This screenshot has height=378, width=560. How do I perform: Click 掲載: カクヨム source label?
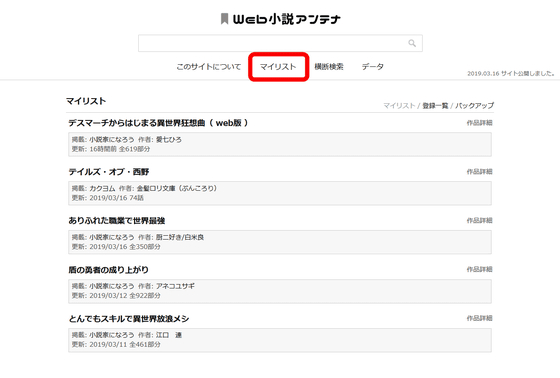point(94,188)
